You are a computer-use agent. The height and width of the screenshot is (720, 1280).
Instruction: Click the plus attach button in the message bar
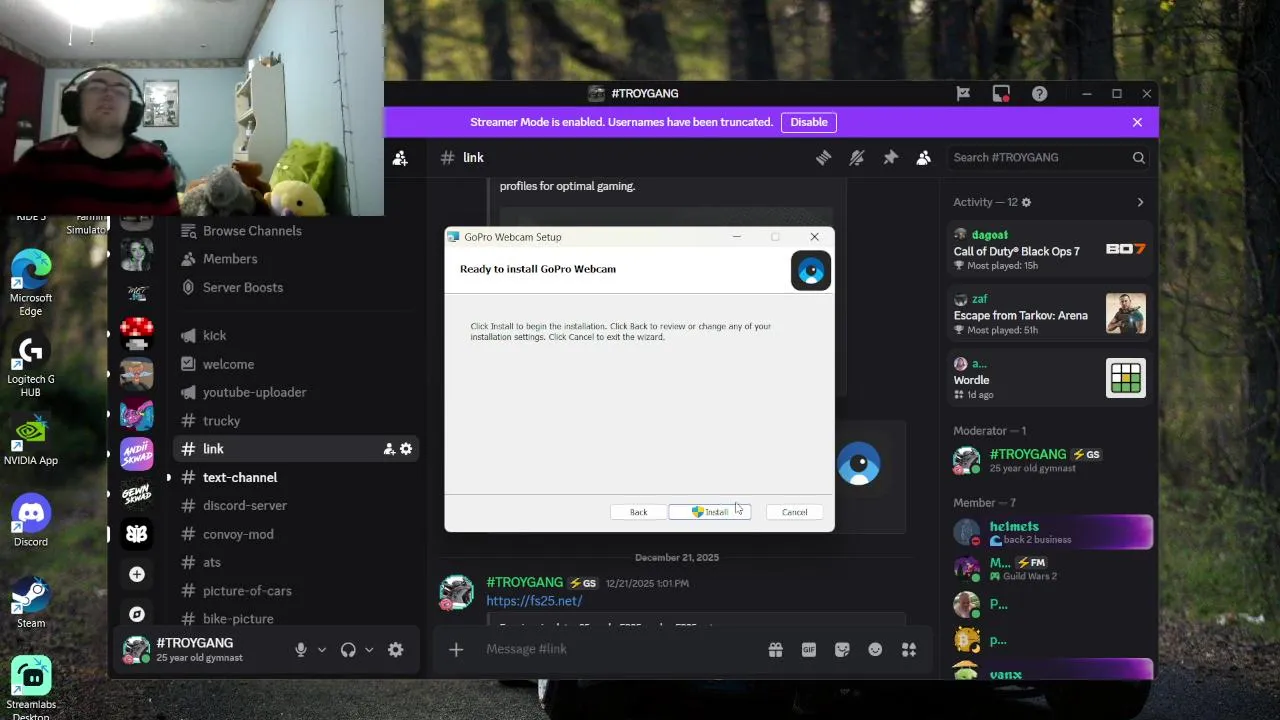pos(456,650)
